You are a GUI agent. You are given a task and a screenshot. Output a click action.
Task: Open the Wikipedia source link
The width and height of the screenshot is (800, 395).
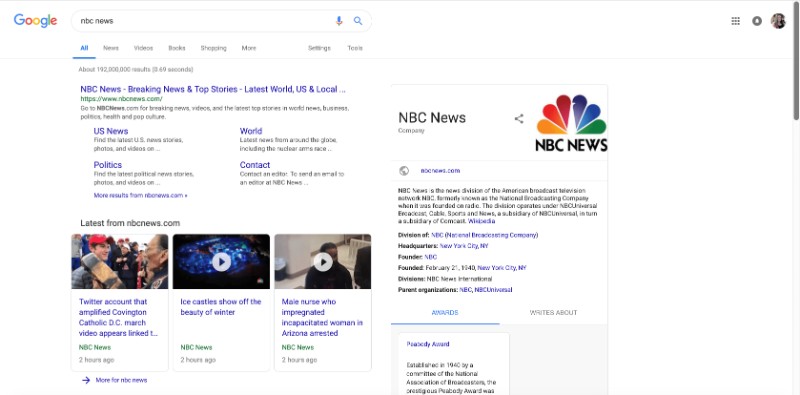(x=481, y=221)
